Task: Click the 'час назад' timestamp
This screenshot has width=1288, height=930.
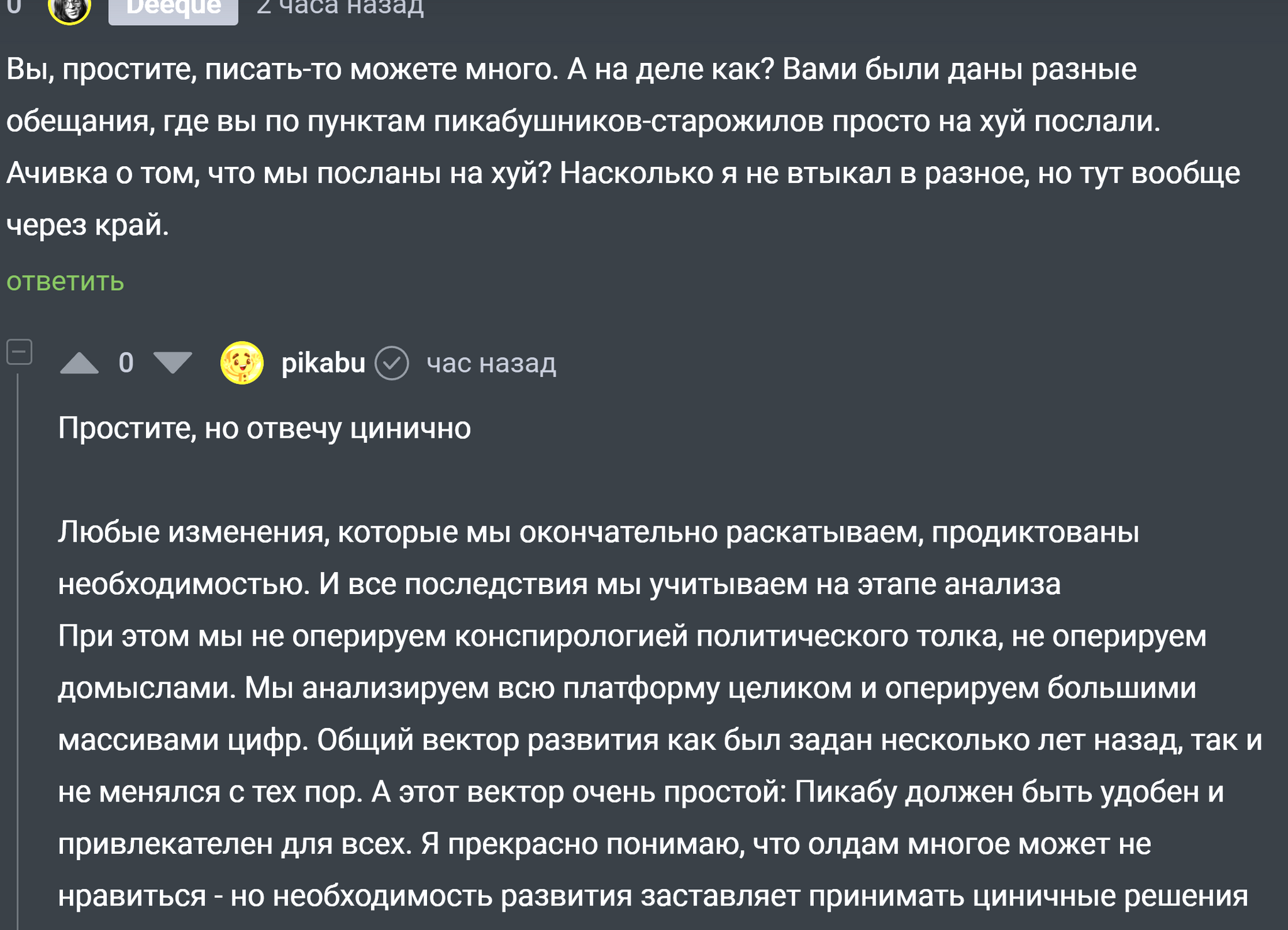Action: 491,363
